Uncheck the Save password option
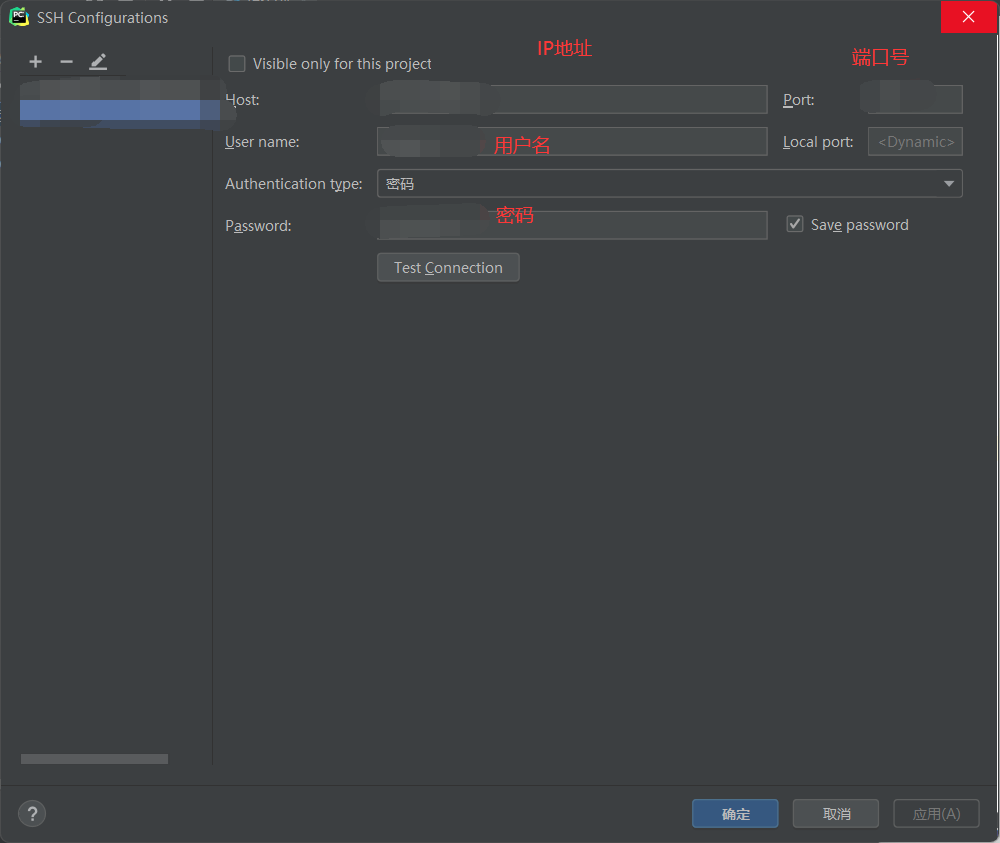Image resolution: width=1000 pixels, height=843 pixels. [795, 224]
